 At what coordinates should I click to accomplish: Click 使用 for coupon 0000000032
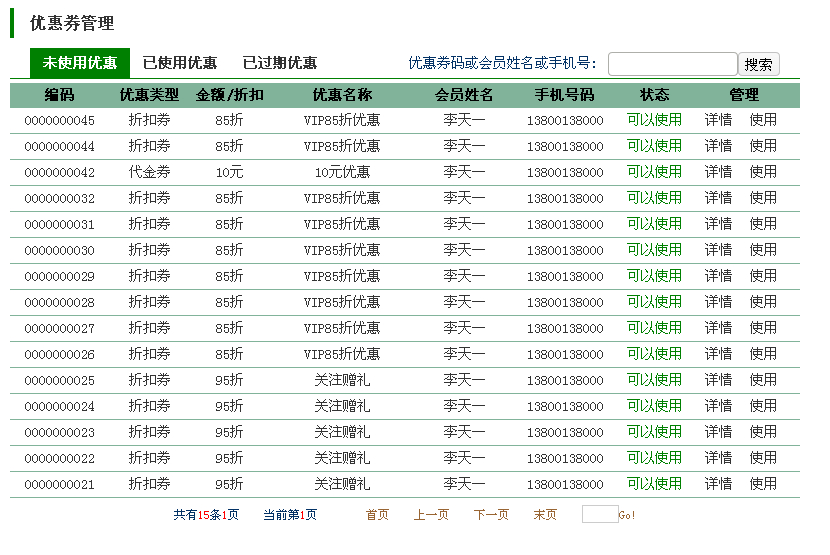[763, 198]
